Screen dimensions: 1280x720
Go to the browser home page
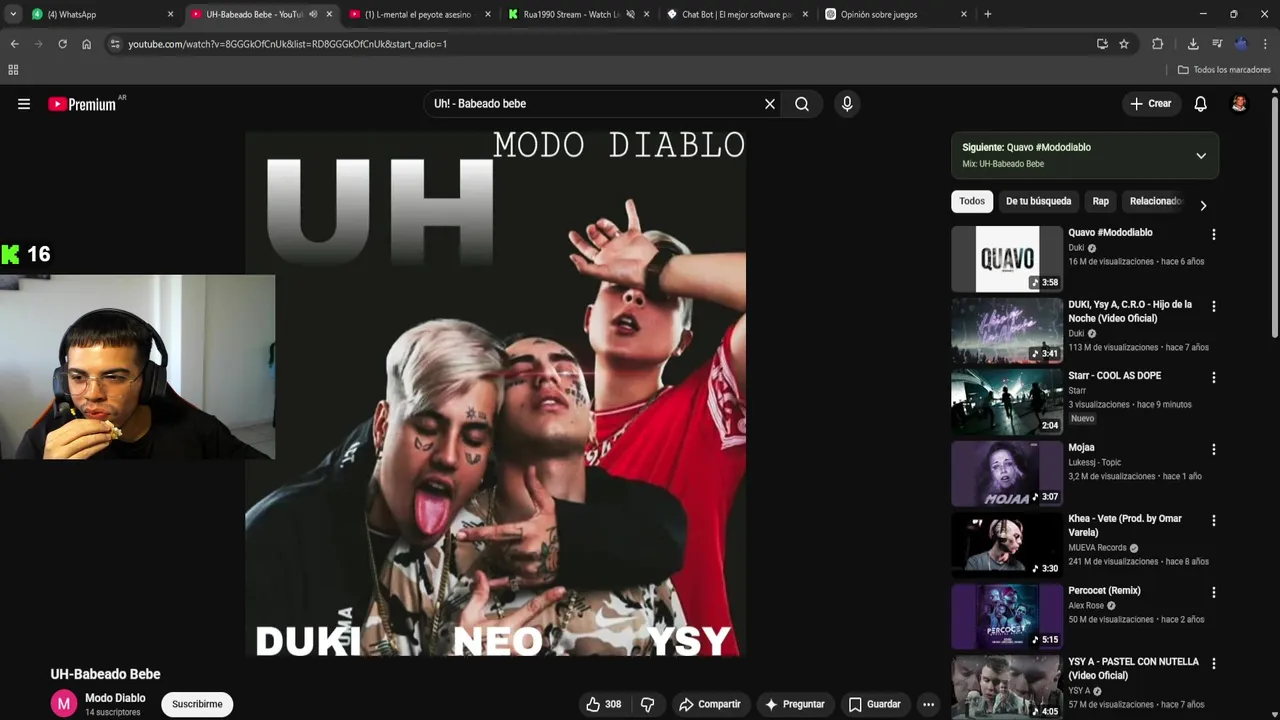coord(86,44)
